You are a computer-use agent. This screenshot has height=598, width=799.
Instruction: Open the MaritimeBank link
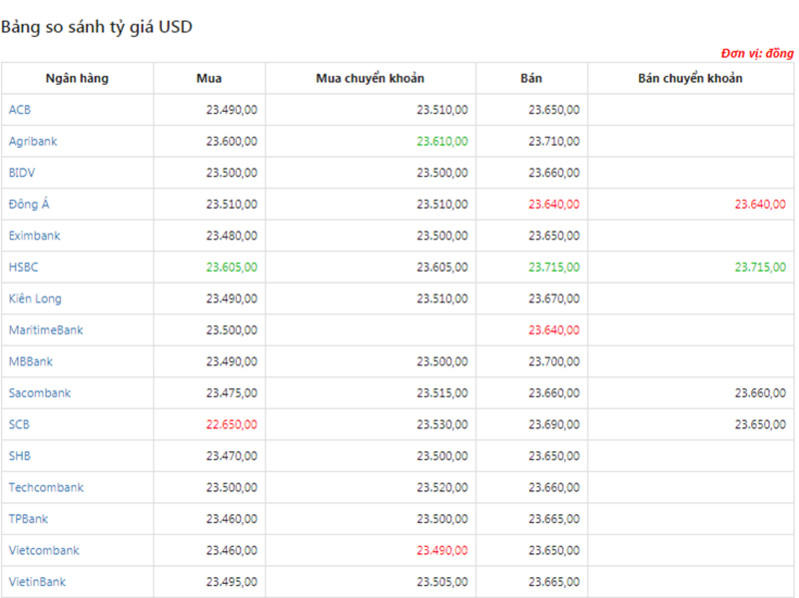(x=46, y=330)
